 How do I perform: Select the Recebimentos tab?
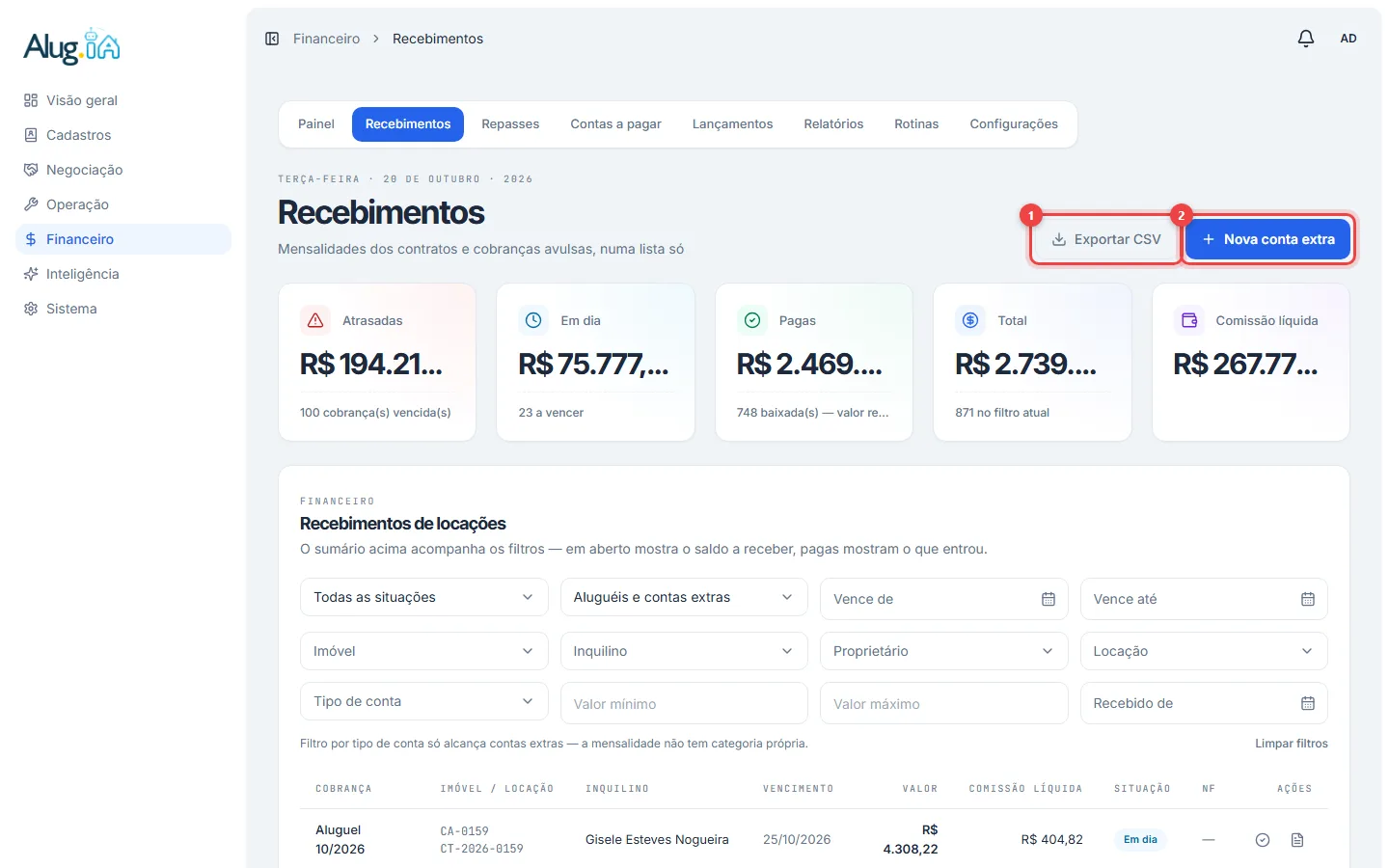(408, 124)
